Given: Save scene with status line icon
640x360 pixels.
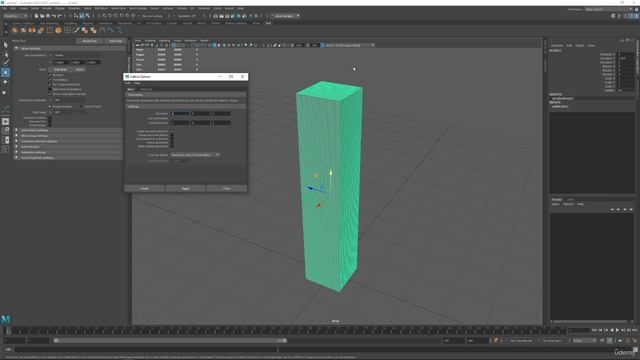Looking at the screenshot, I should 48,16.
